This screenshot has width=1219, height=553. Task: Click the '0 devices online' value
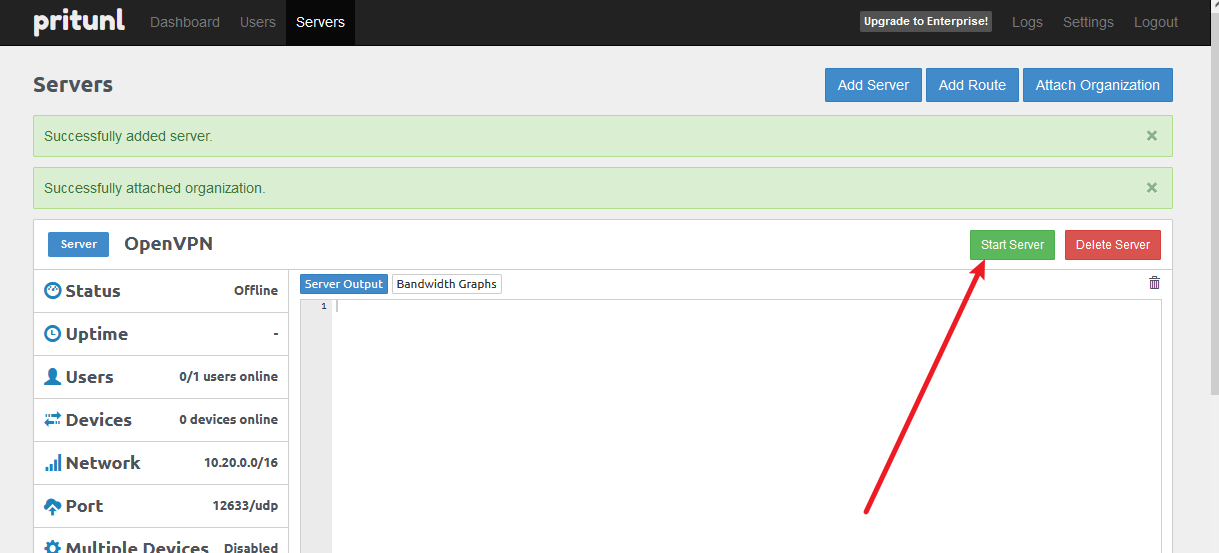tap(228, 420)
